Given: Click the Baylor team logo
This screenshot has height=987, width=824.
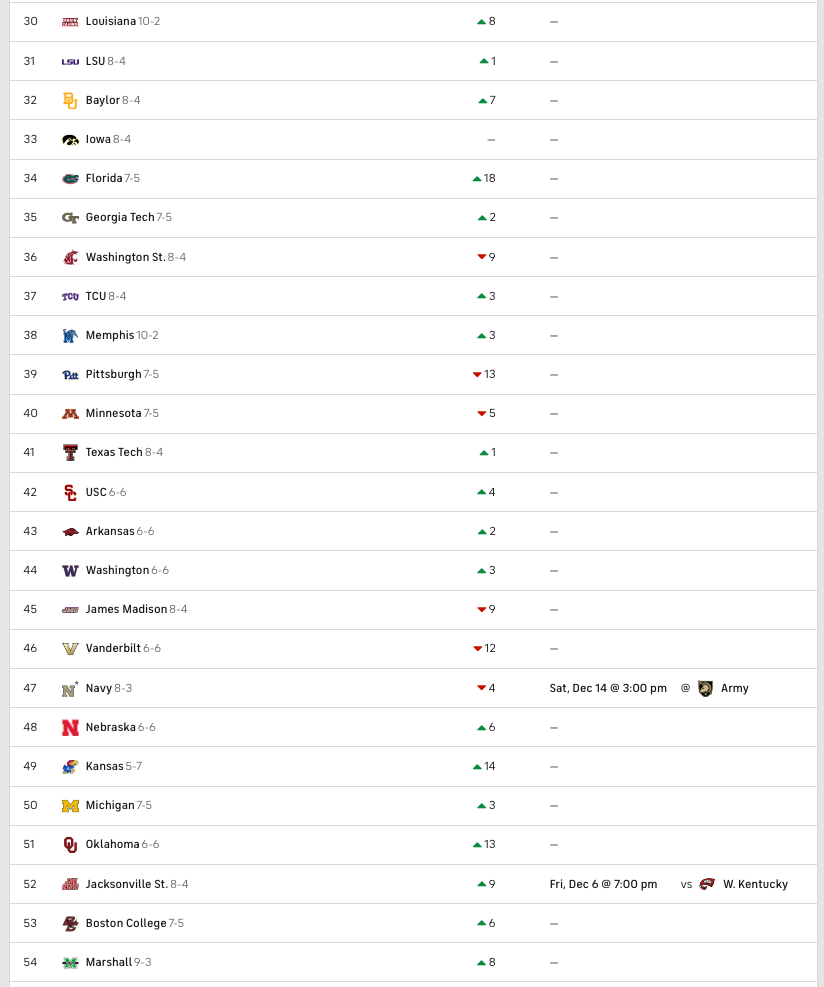Looking at the screenshot, I should [70, 100].
